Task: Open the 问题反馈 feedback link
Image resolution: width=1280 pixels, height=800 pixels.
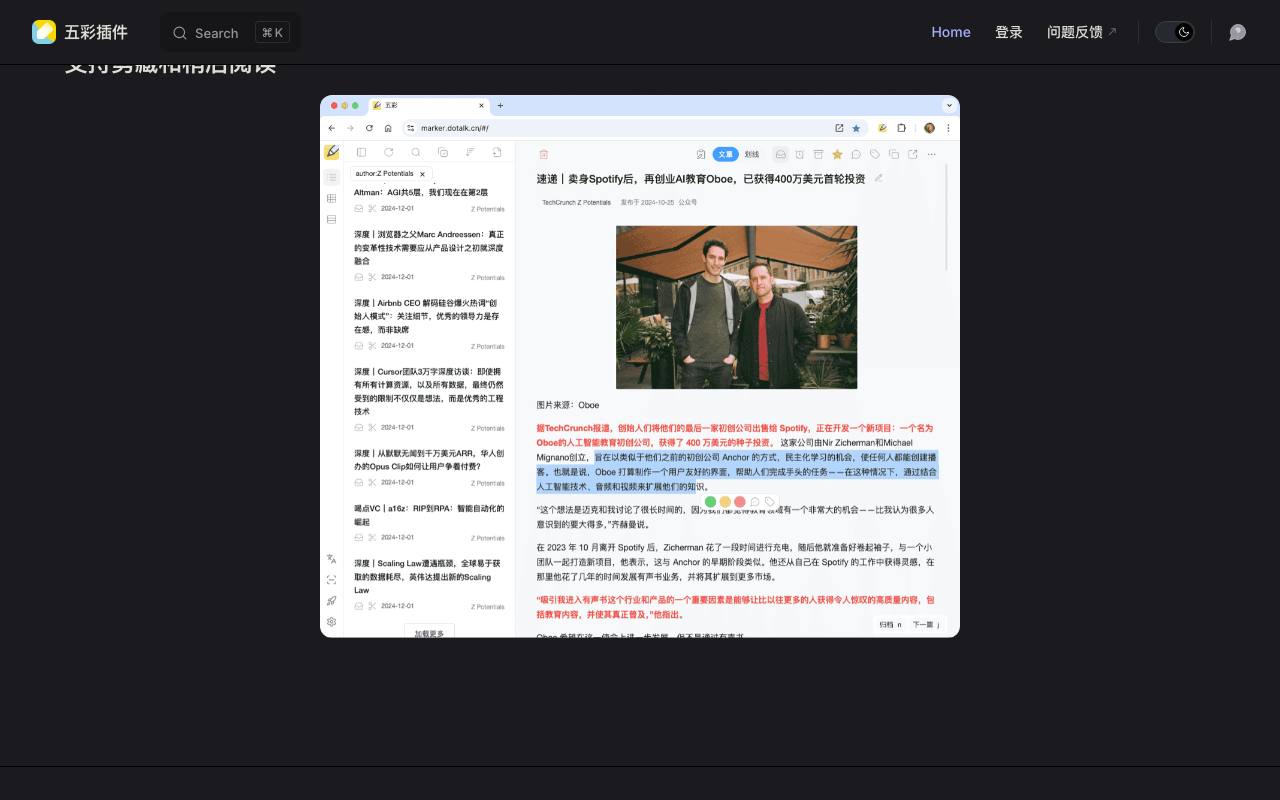Action: [x=1082, y=32]
